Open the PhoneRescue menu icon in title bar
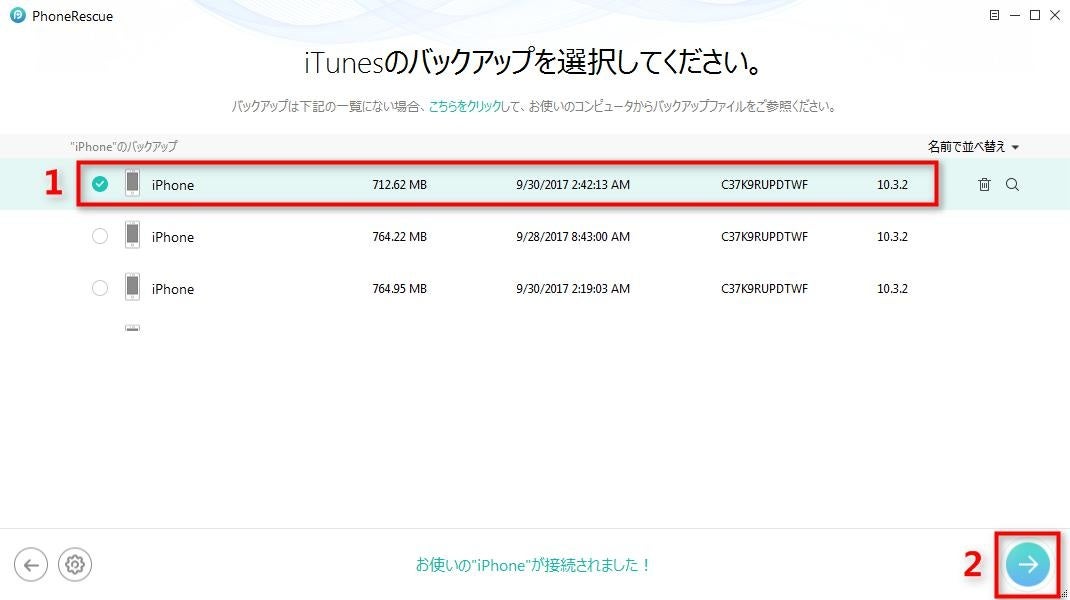Image resolution: width=1070 pixels, height=600 pixels. [994, 15]
